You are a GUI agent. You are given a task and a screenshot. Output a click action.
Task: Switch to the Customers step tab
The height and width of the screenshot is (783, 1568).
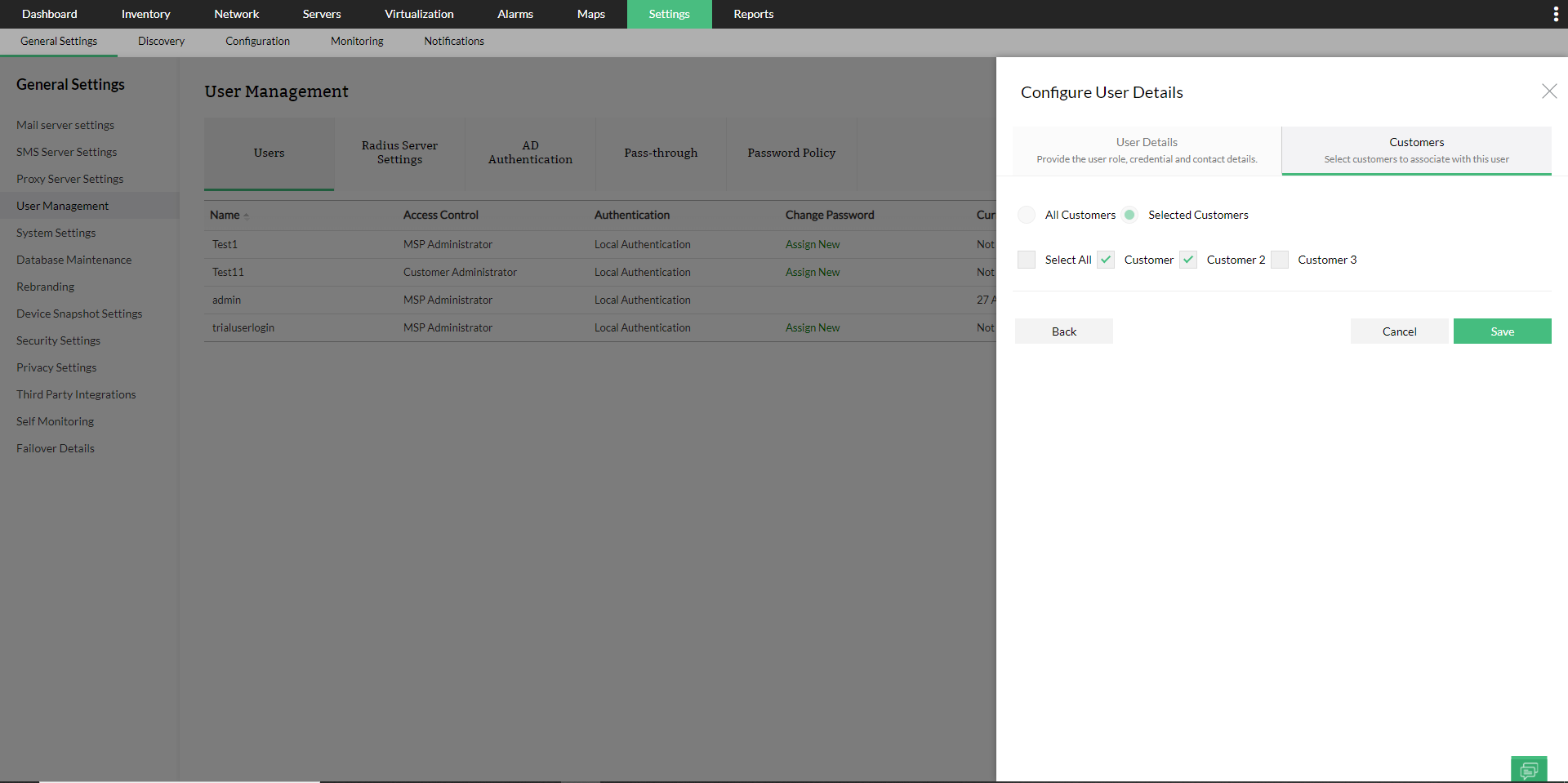pyautogui.click(x=1416, y=150)
